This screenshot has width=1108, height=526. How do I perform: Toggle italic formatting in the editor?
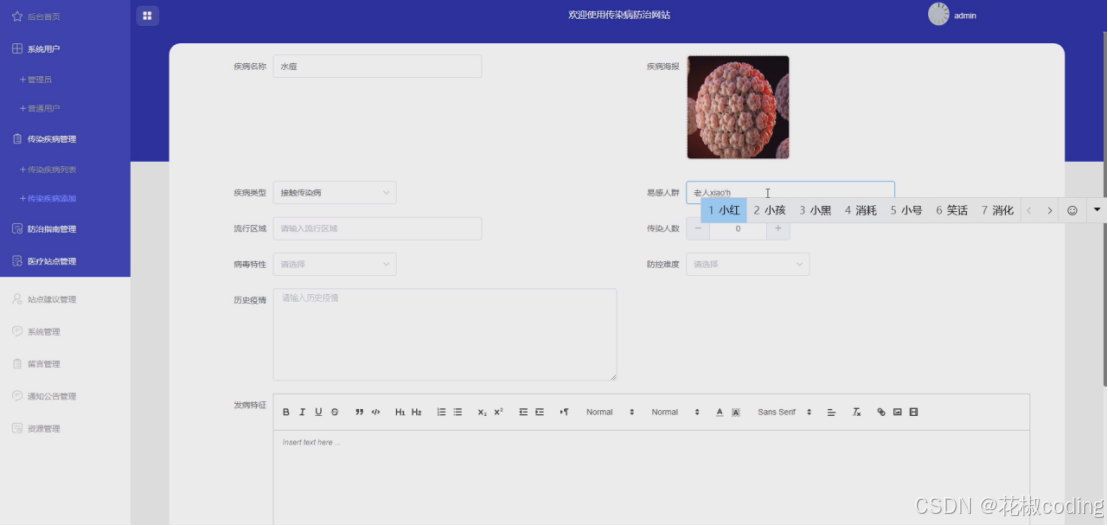click(302, 412)
